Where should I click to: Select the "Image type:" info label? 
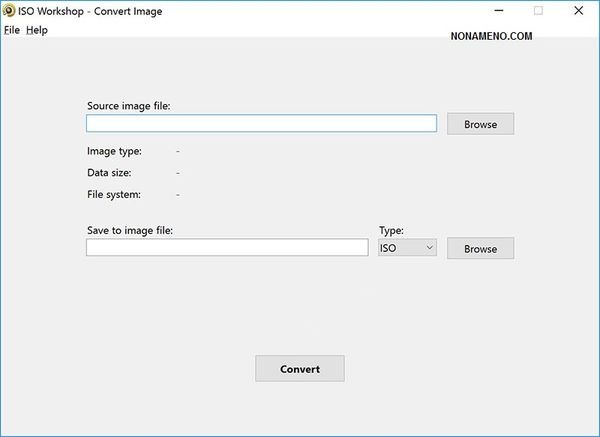point(114,151)
